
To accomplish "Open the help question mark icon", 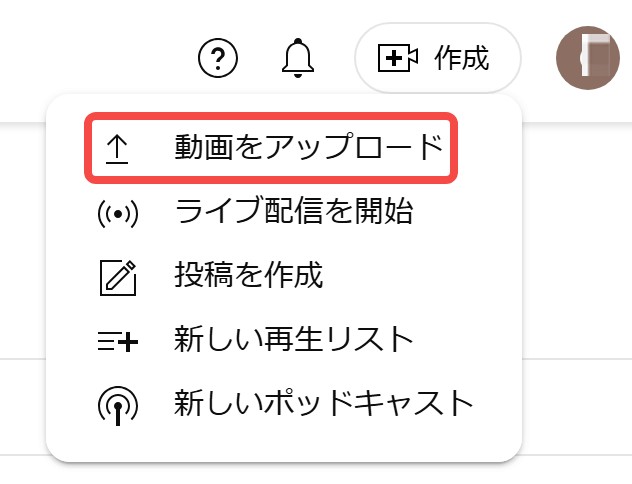I will [218, 59].
